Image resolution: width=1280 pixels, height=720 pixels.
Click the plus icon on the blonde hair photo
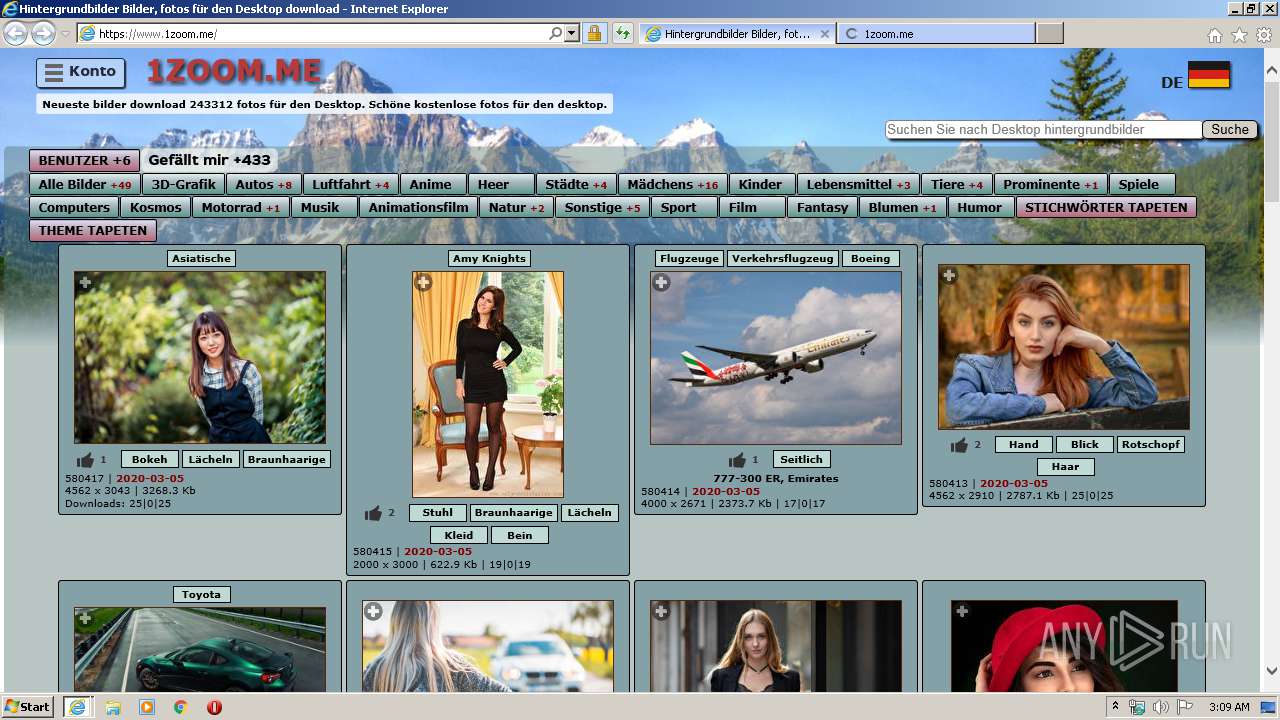pyautogui.click(x=373, y=611)
